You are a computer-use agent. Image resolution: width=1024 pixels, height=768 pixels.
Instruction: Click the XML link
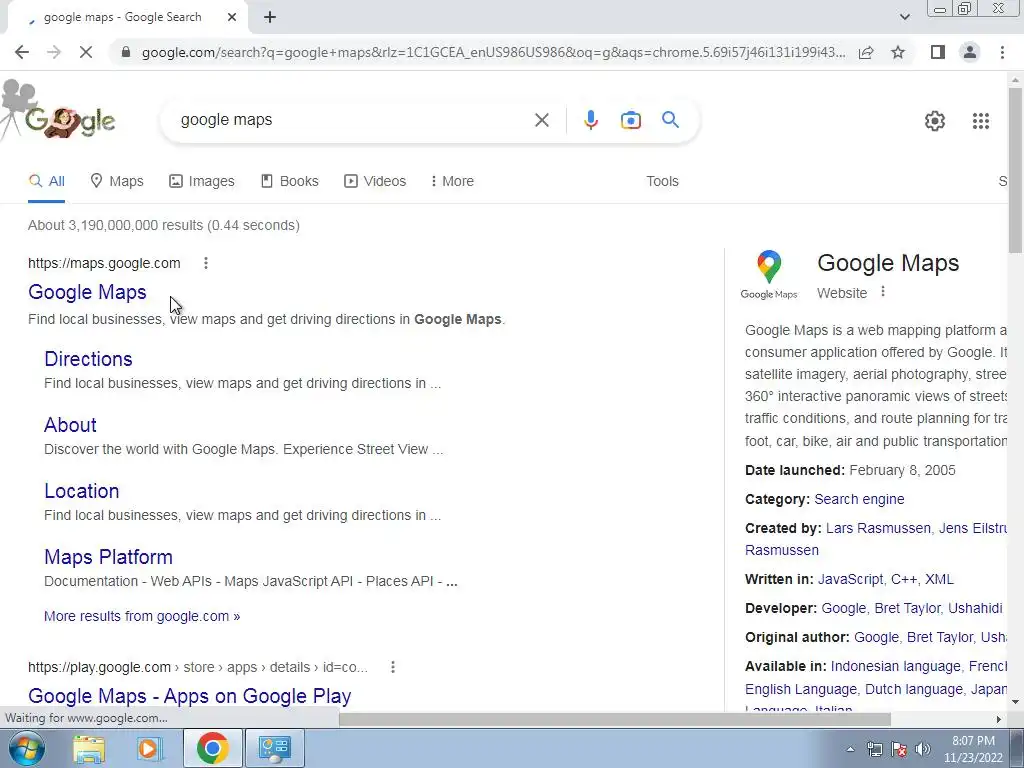[x=939, y=579]
